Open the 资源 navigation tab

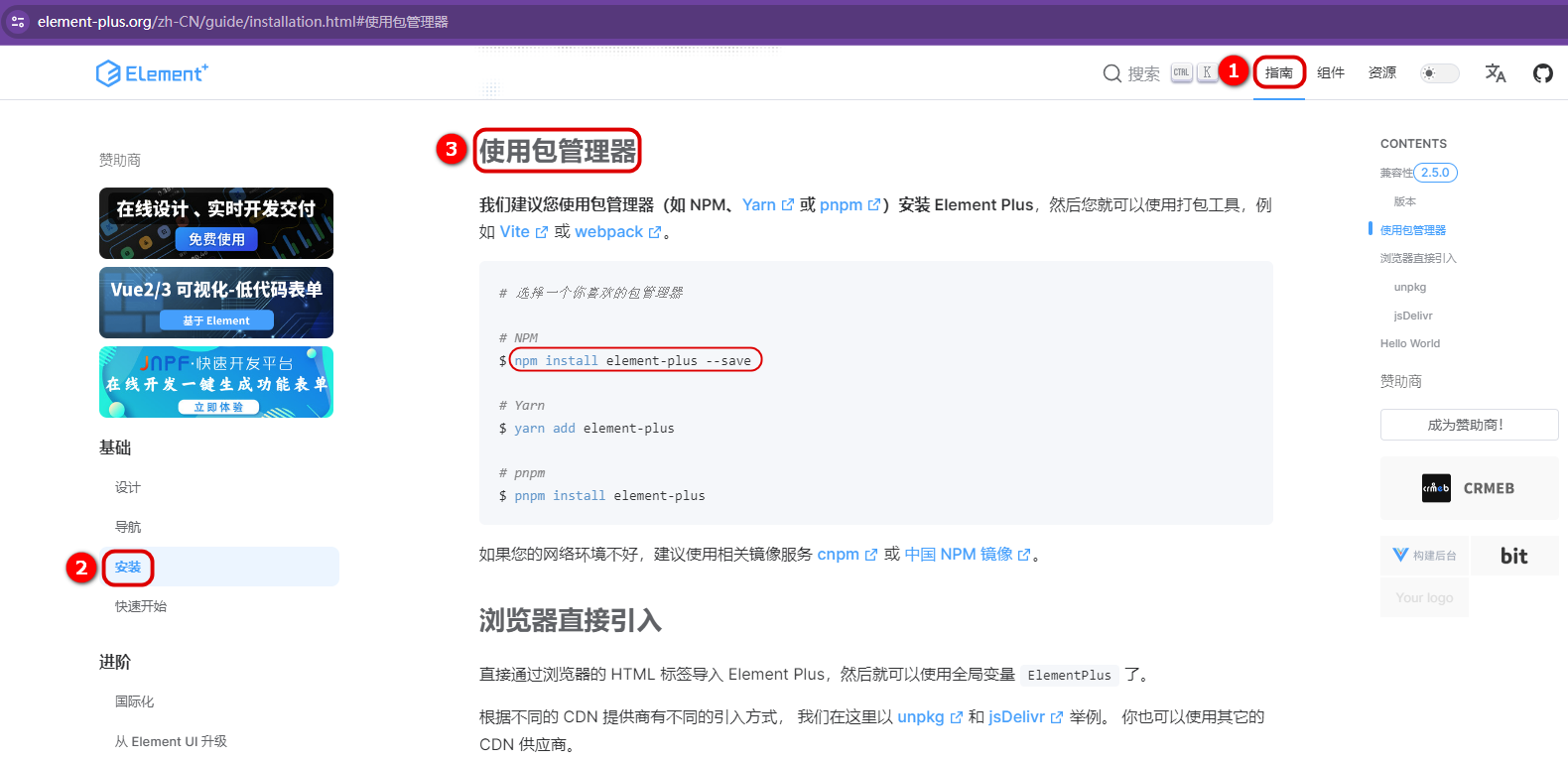coord(1382,72)
